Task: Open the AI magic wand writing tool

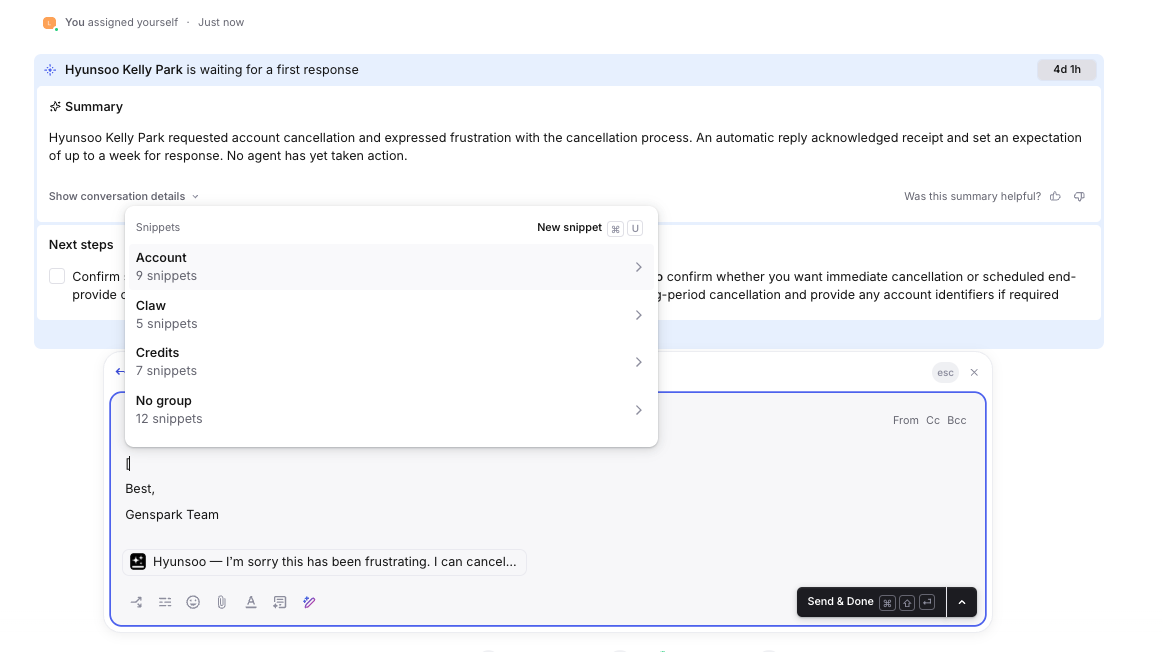Action: [309, 602]
